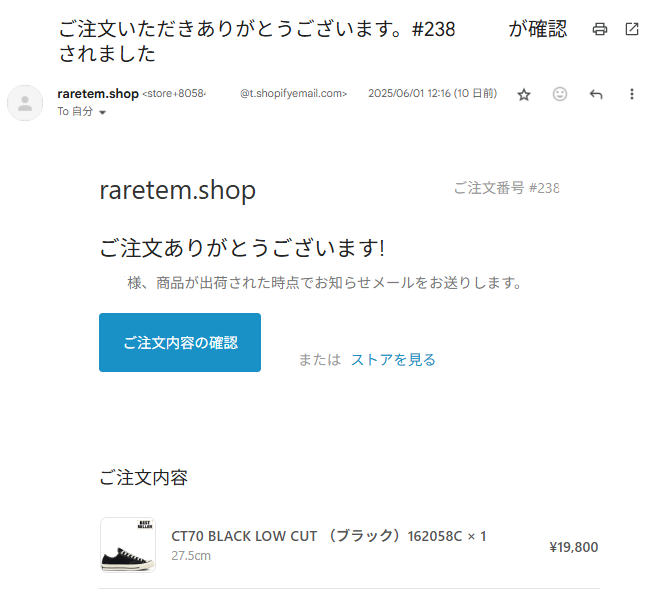Click the large raretem.shop store heading
655x600 pixels.
click(178, 190)
